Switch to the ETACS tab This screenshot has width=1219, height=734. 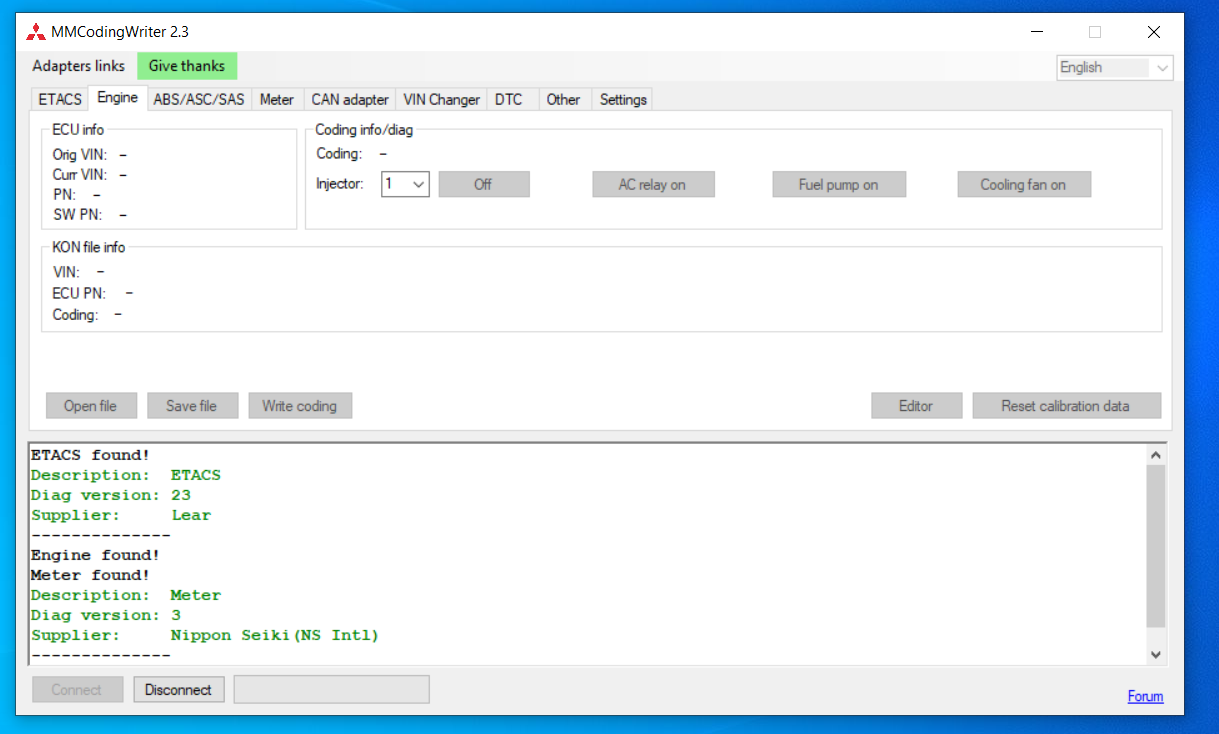point(60,99)
